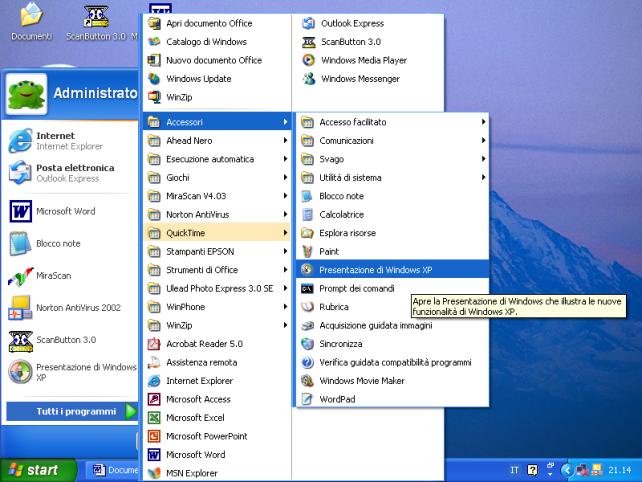
Task: Select the MiraScan V4.03 folder entry
Action: click(217, 196)
